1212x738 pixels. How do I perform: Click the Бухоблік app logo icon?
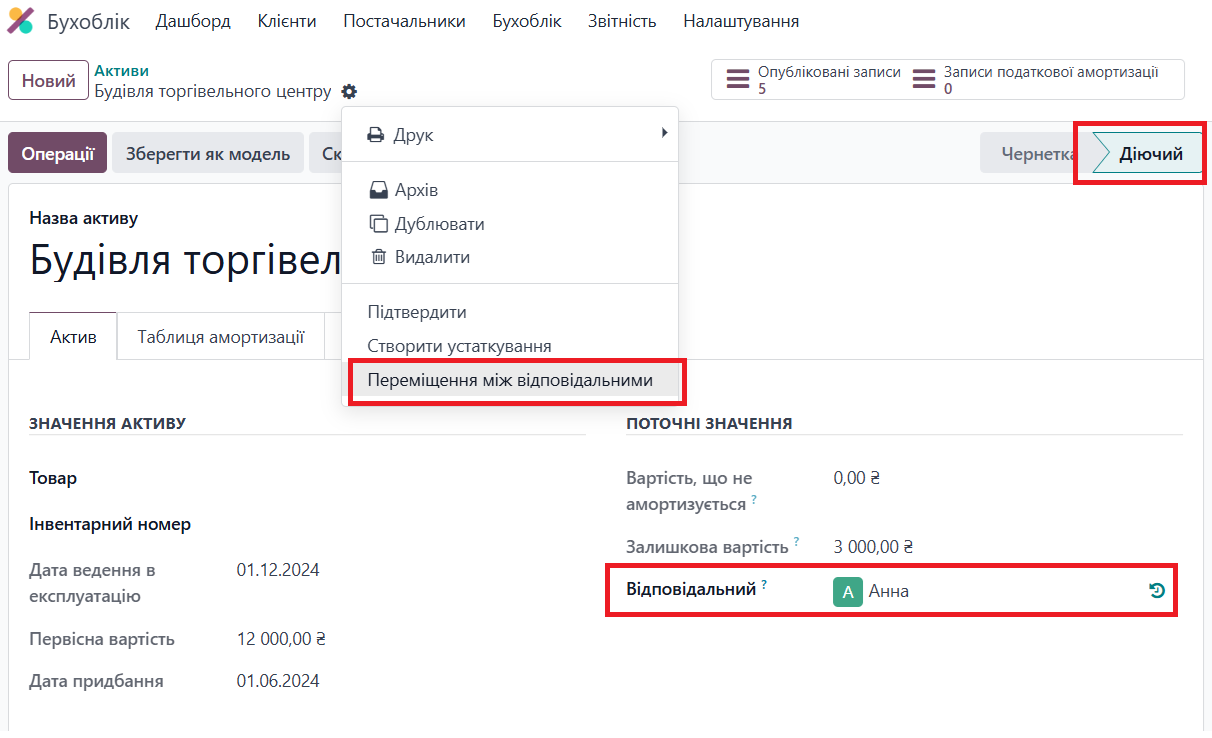pos(20,21)
